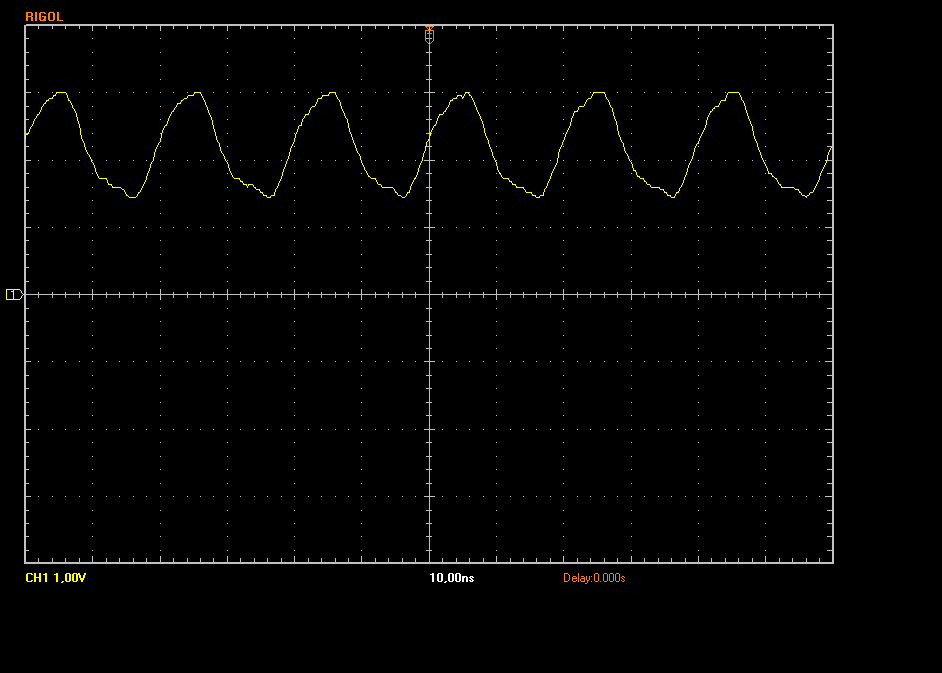Click the leftmost trough of the waveform
Image resolution: width=942 pixels, height=673 pixels.
(132, 197)
